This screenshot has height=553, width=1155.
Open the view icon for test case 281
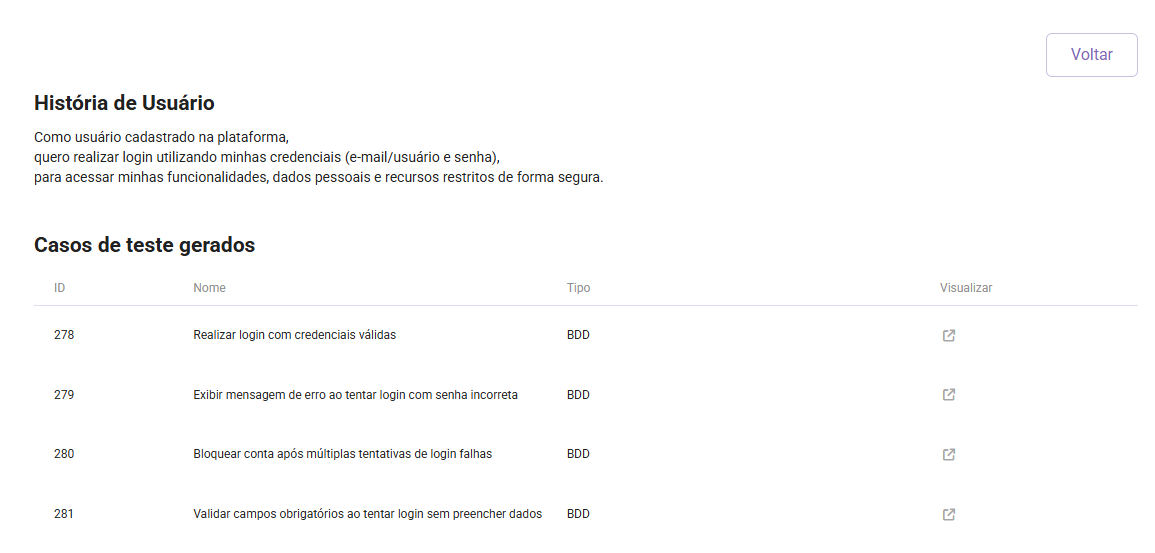point(949,515)
